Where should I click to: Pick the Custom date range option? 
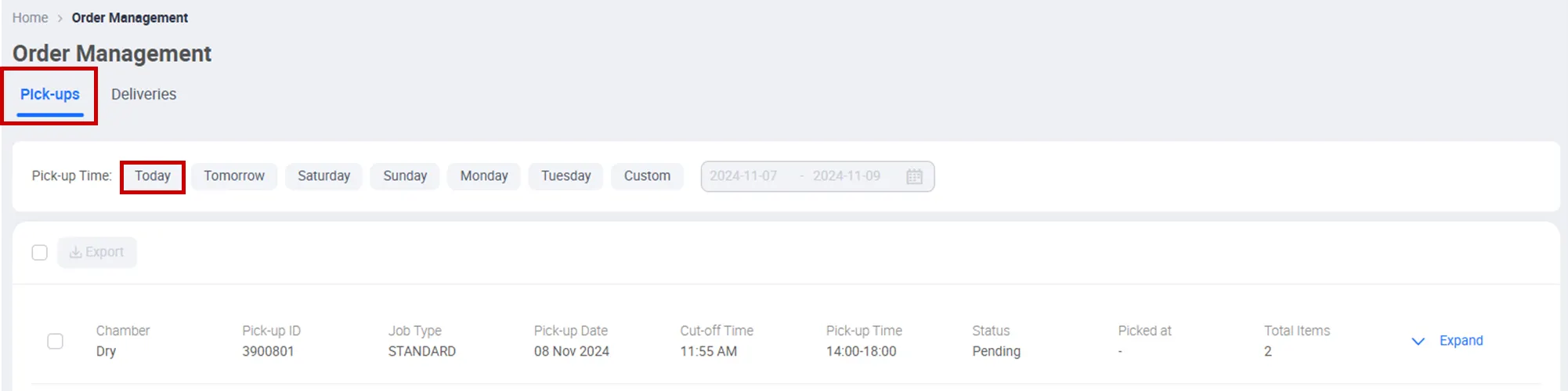click(647, 176)
